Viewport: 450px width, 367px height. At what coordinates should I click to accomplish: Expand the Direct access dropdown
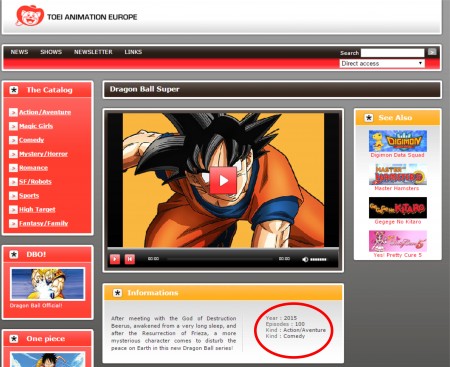pyautogui.click(x=382, y=63)
